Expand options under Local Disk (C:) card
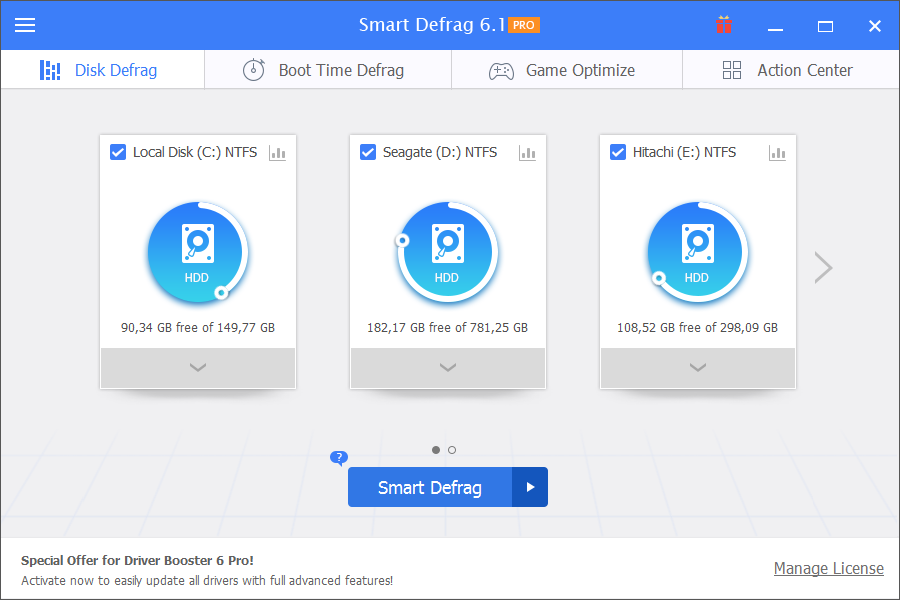Screen dimensions: 900x600 pos(197,367)
